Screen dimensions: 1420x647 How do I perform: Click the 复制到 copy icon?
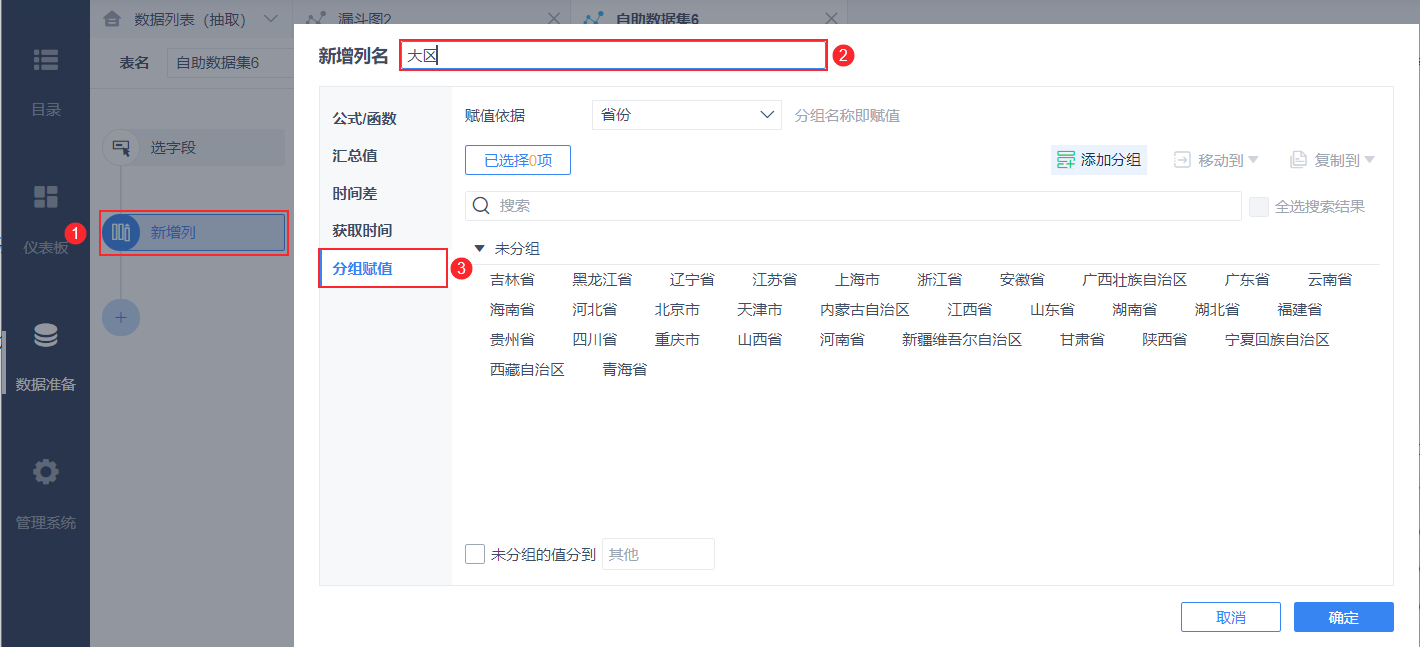(x=1298, y=159)
